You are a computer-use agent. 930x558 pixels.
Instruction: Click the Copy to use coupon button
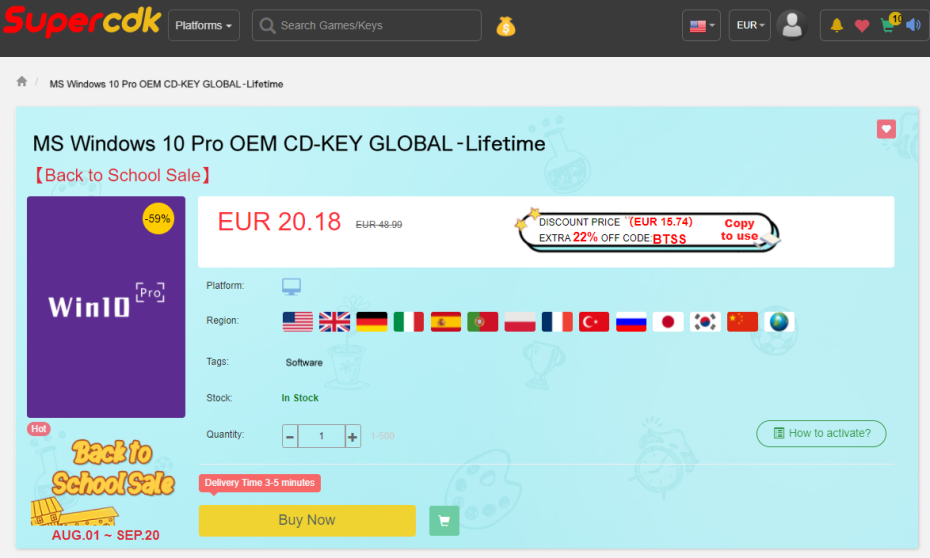point(739,230)
